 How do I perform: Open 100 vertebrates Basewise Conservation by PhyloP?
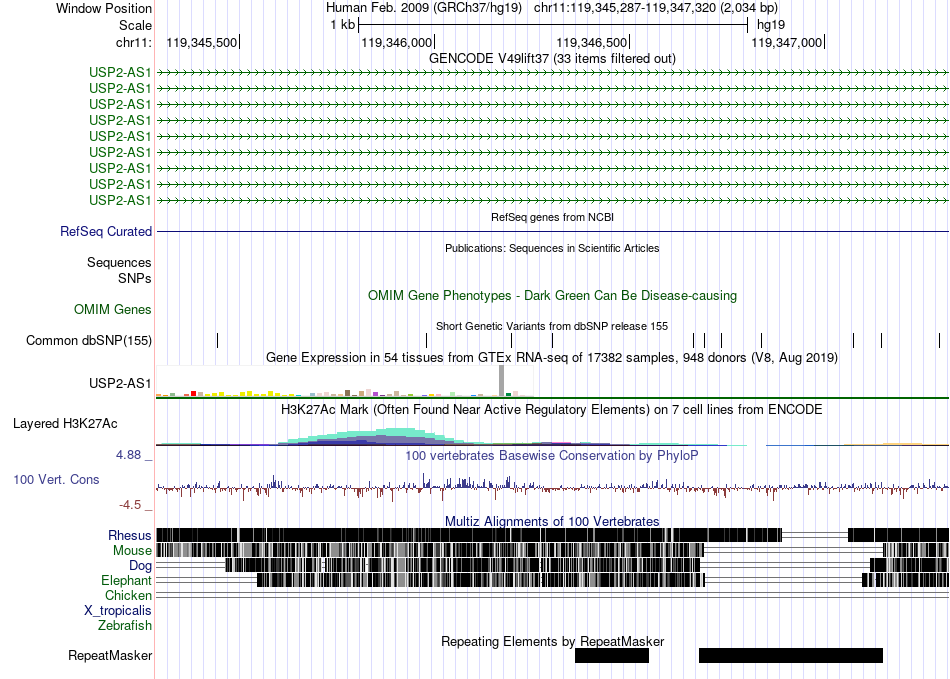point(552,455)
